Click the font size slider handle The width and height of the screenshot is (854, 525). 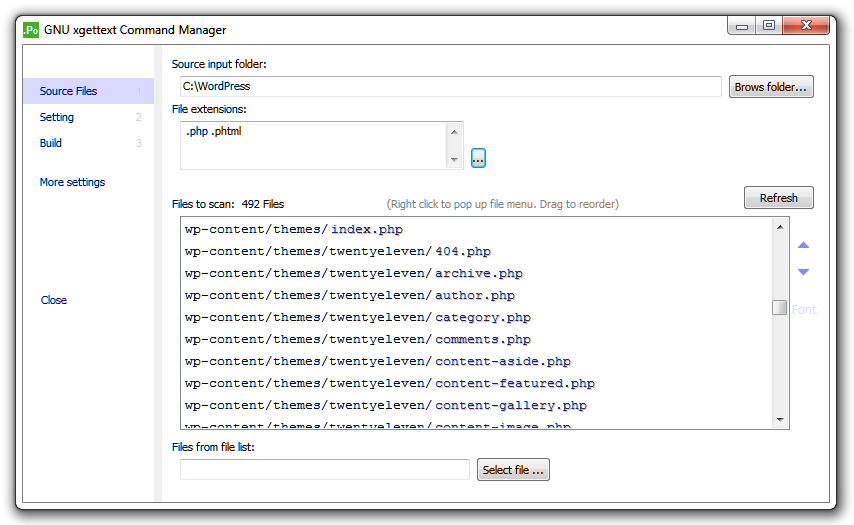click(x=779, y=308)
